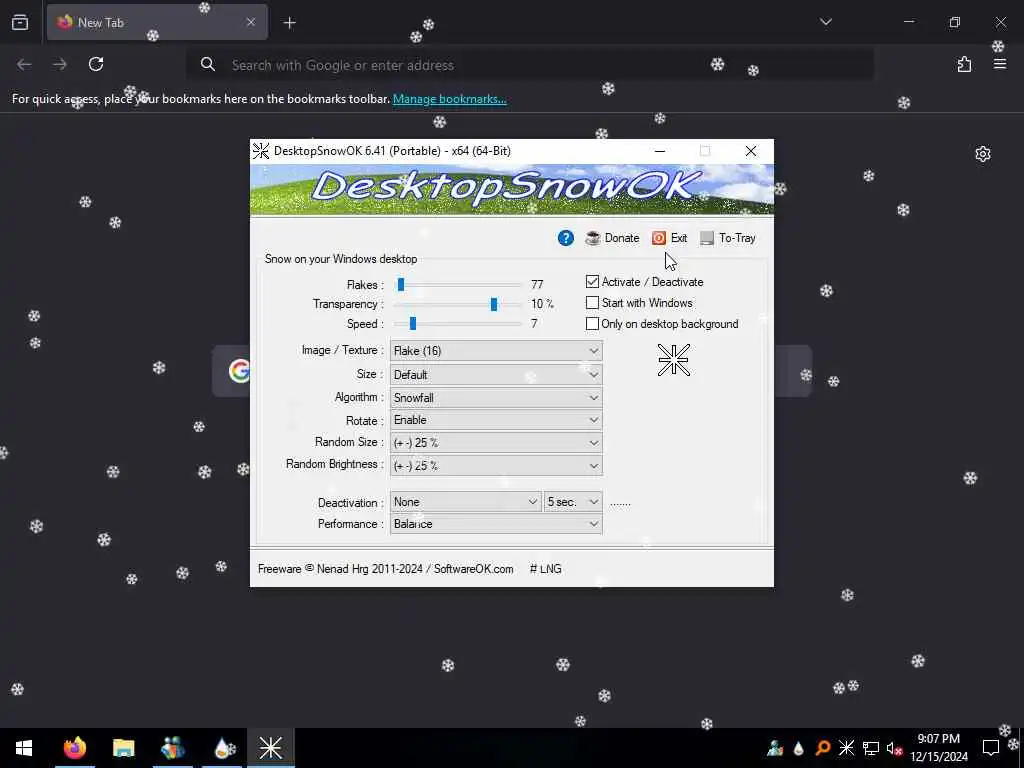
Task: Open a new Firefox tab
Action: pyautogui.click(x=289, y=23)
